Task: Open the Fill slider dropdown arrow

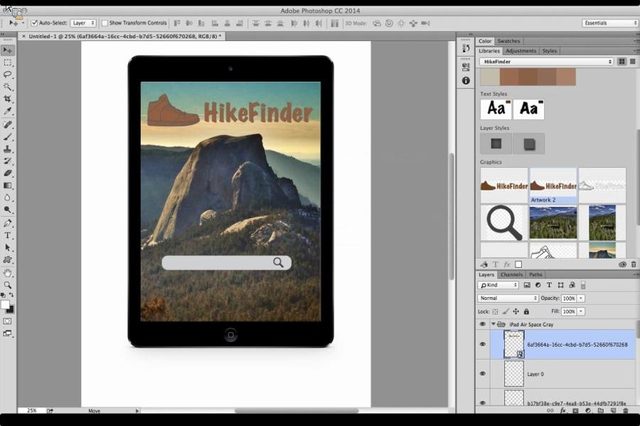Action: point(581,311)
